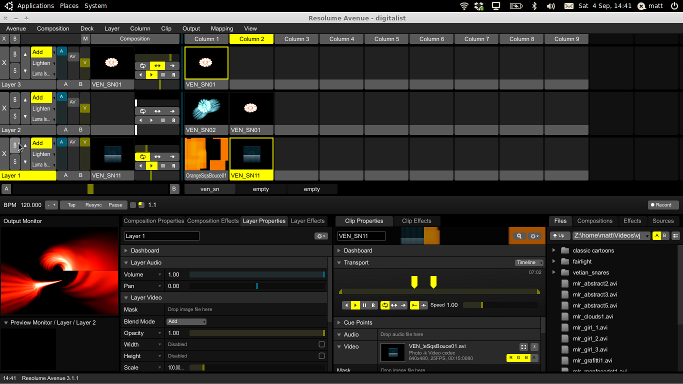The image size is (683, 384).
Task: Clear Layer 3 with its X button
Action: tap(4, 63)
